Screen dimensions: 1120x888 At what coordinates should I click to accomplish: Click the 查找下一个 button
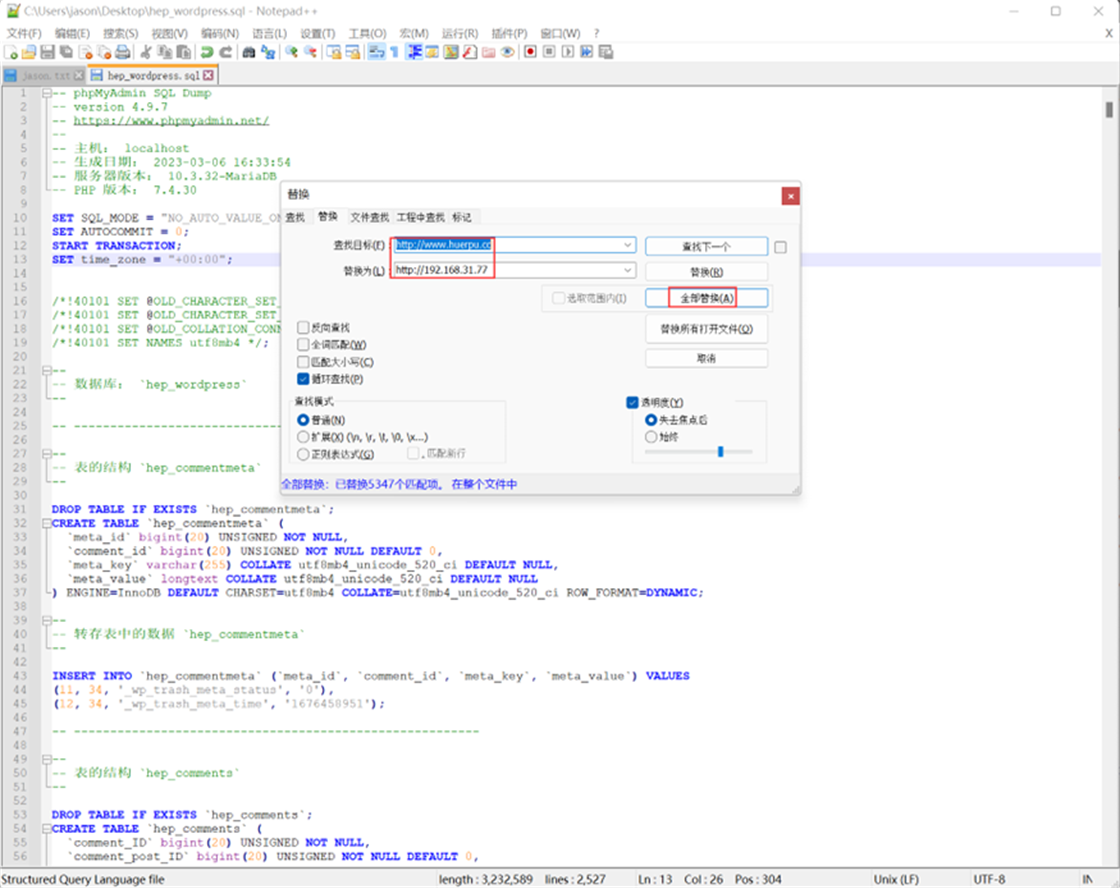(706, 246)
